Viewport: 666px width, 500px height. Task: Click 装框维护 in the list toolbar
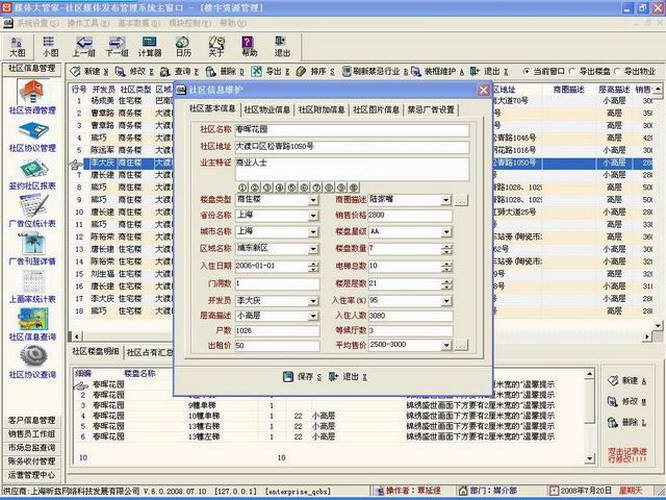coord(438,71)
